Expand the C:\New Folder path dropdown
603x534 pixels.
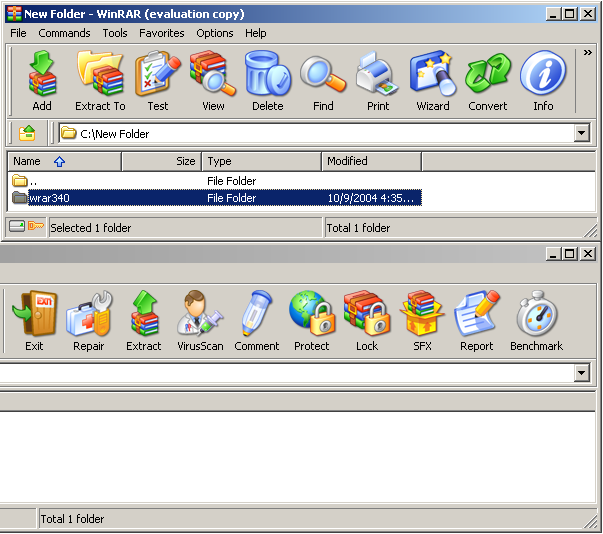582,134
